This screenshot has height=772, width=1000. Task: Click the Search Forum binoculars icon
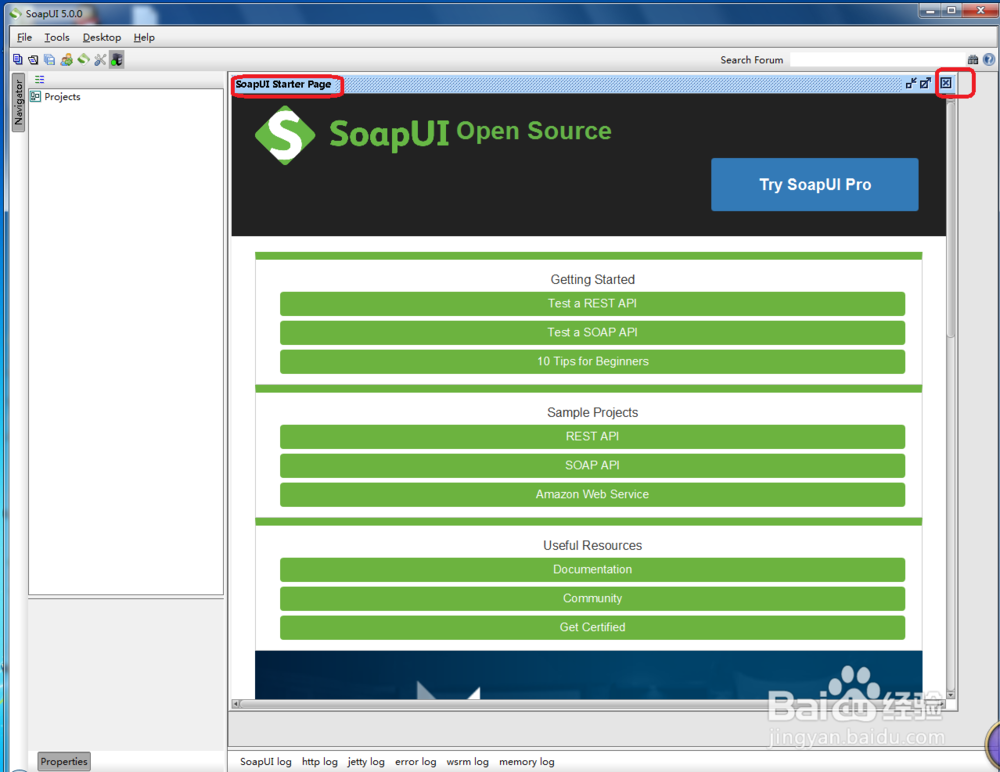coord(973,59)
